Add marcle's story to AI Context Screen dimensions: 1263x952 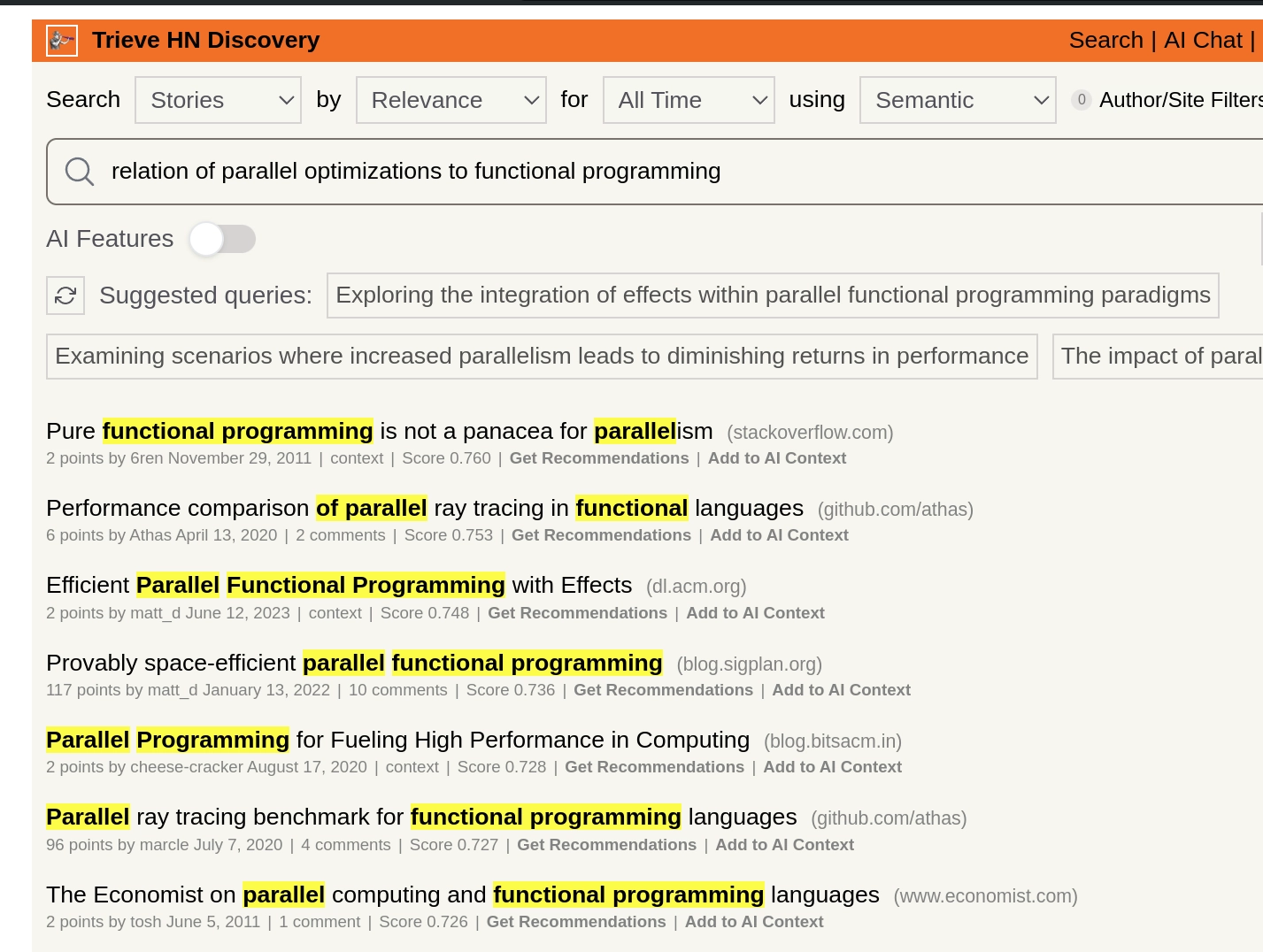(784, 845)
